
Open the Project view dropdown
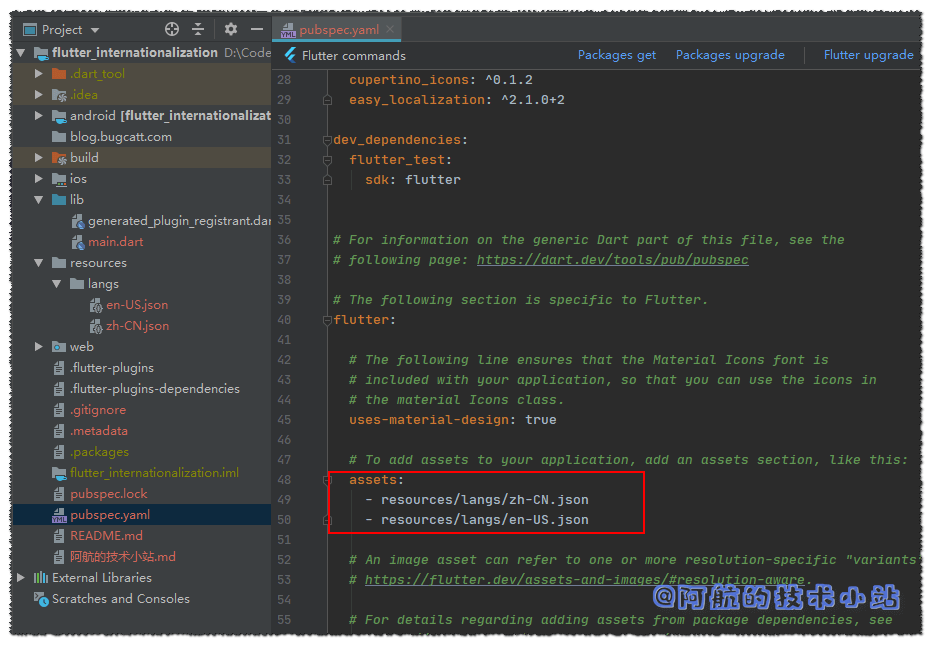coord(95,31)
